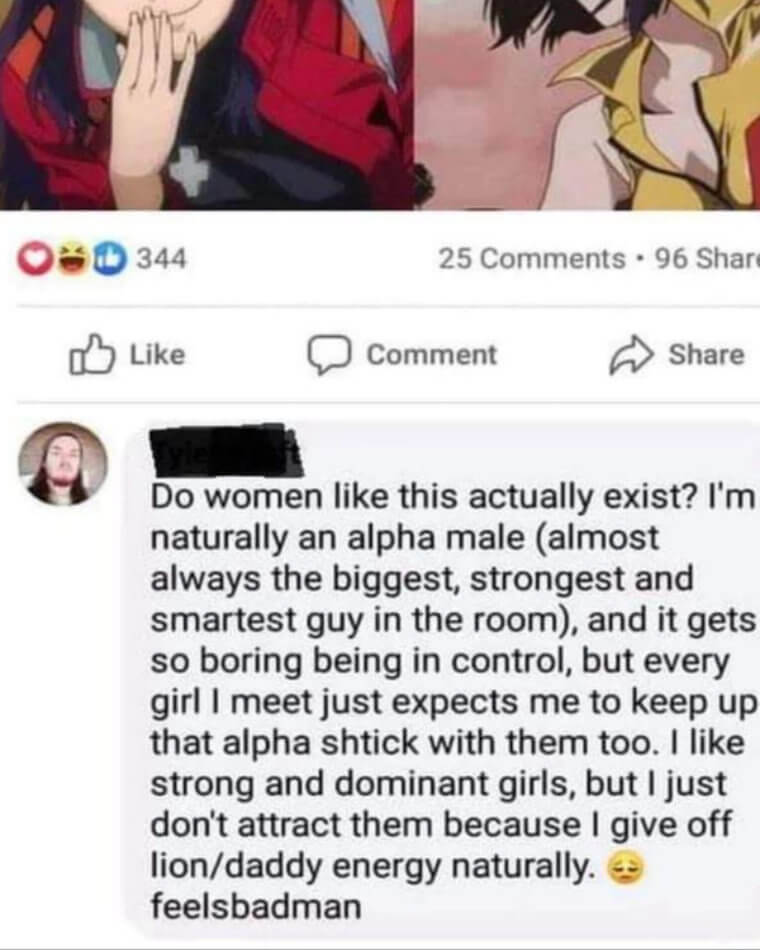Image resolution: width=760 pixels, height=950 pixels.
Task: Click the comment's opening line about women
Action: pos(452,497)
